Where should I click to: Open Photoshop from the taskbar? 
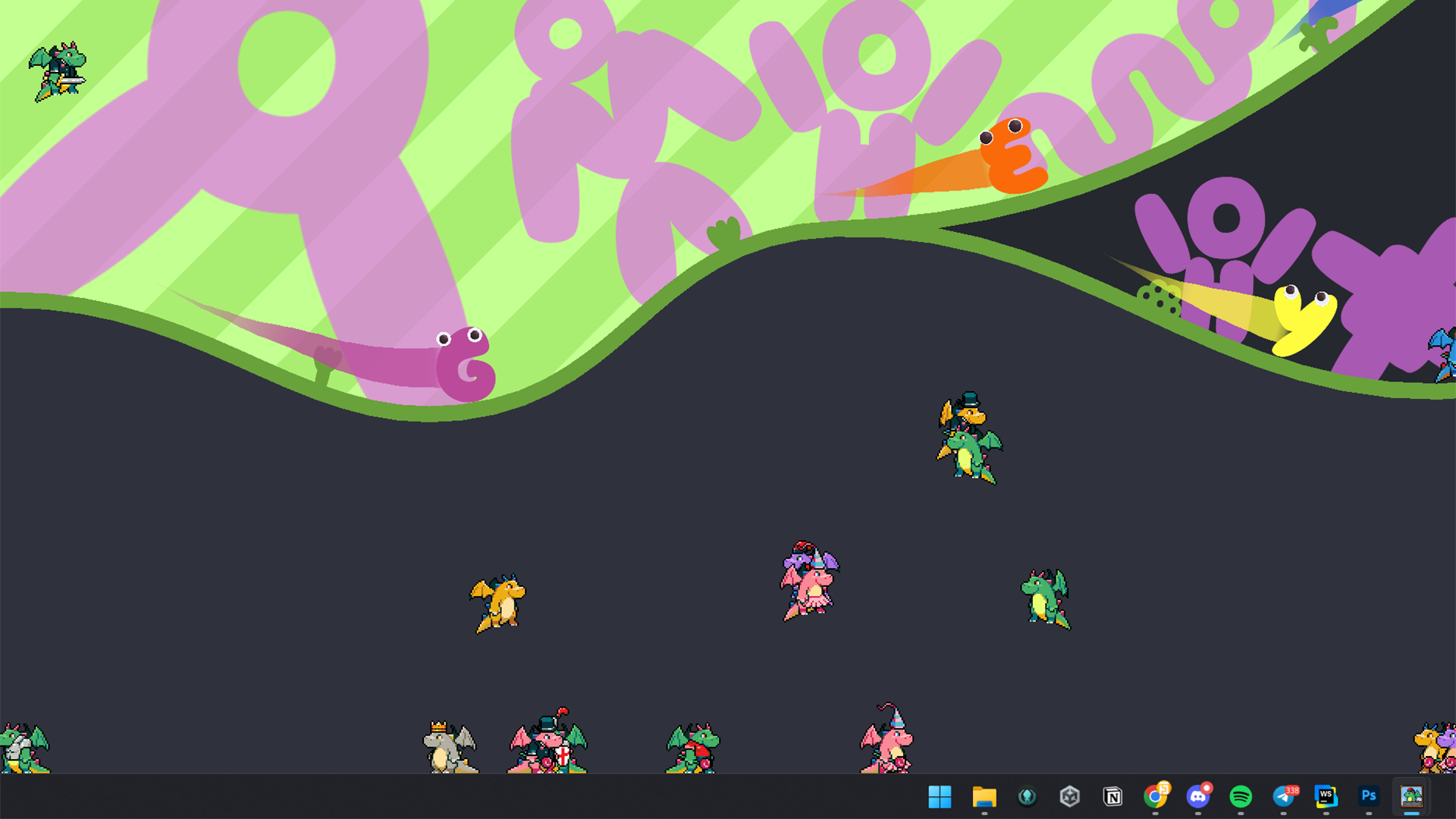pyautogui.click(x=1369, y=796)
